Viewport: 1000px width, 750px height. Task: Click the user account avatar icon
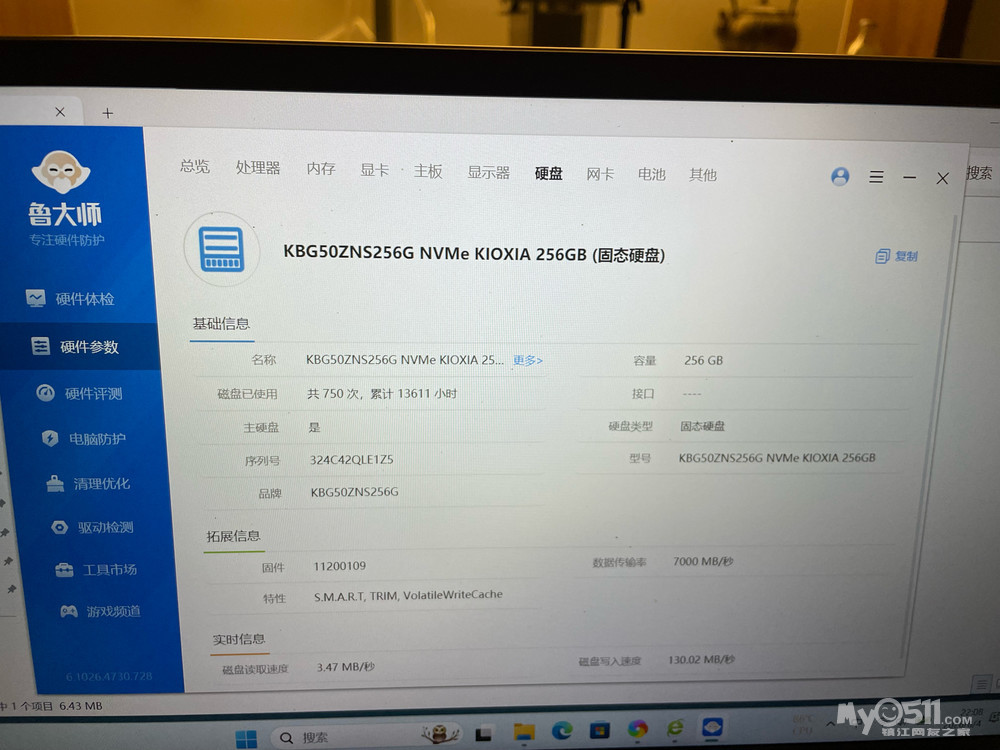point(840,177)
